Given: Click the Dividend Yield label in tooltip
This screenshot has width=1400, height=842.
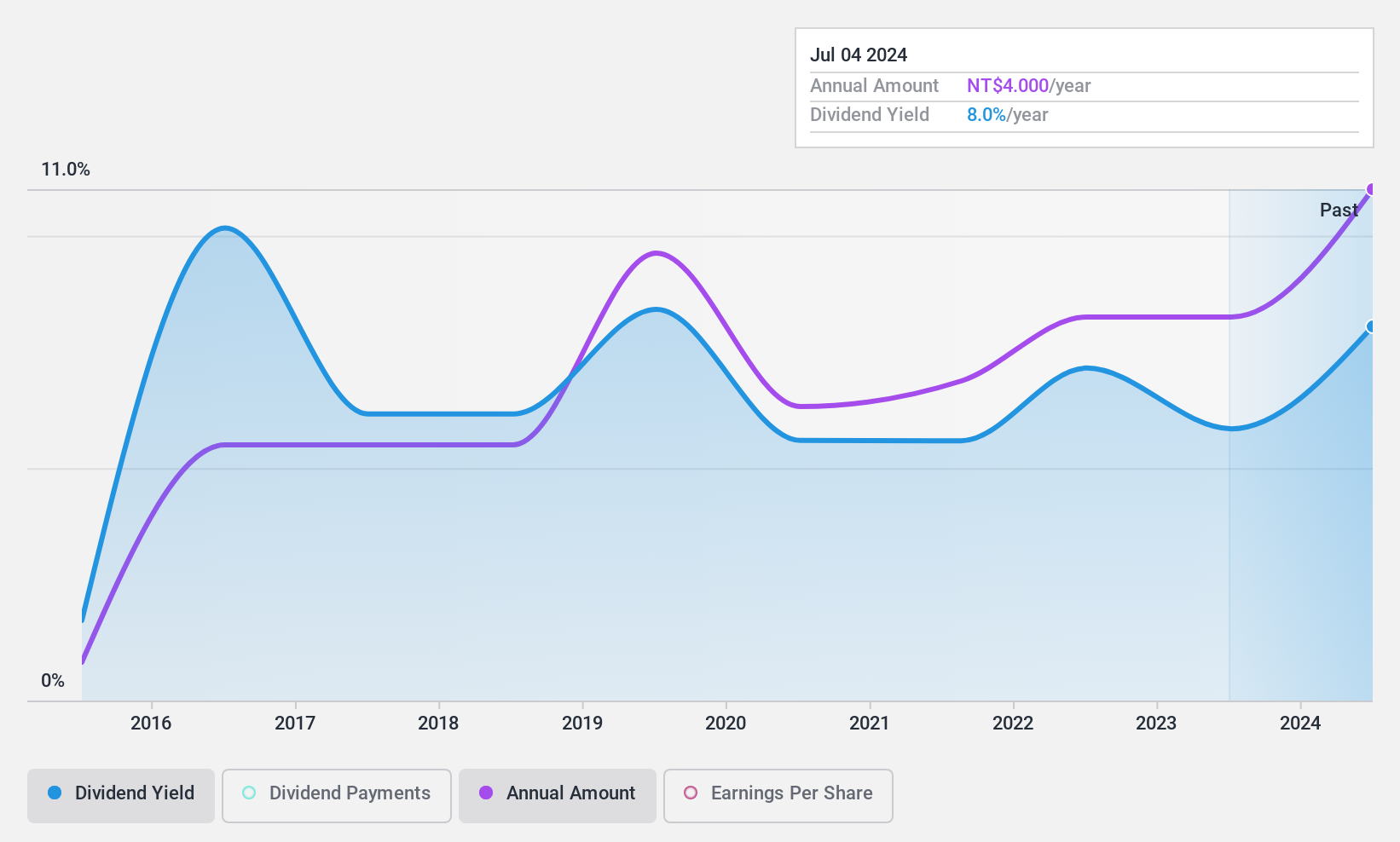Looking at the screenshot, I should [x=870, y=115].
